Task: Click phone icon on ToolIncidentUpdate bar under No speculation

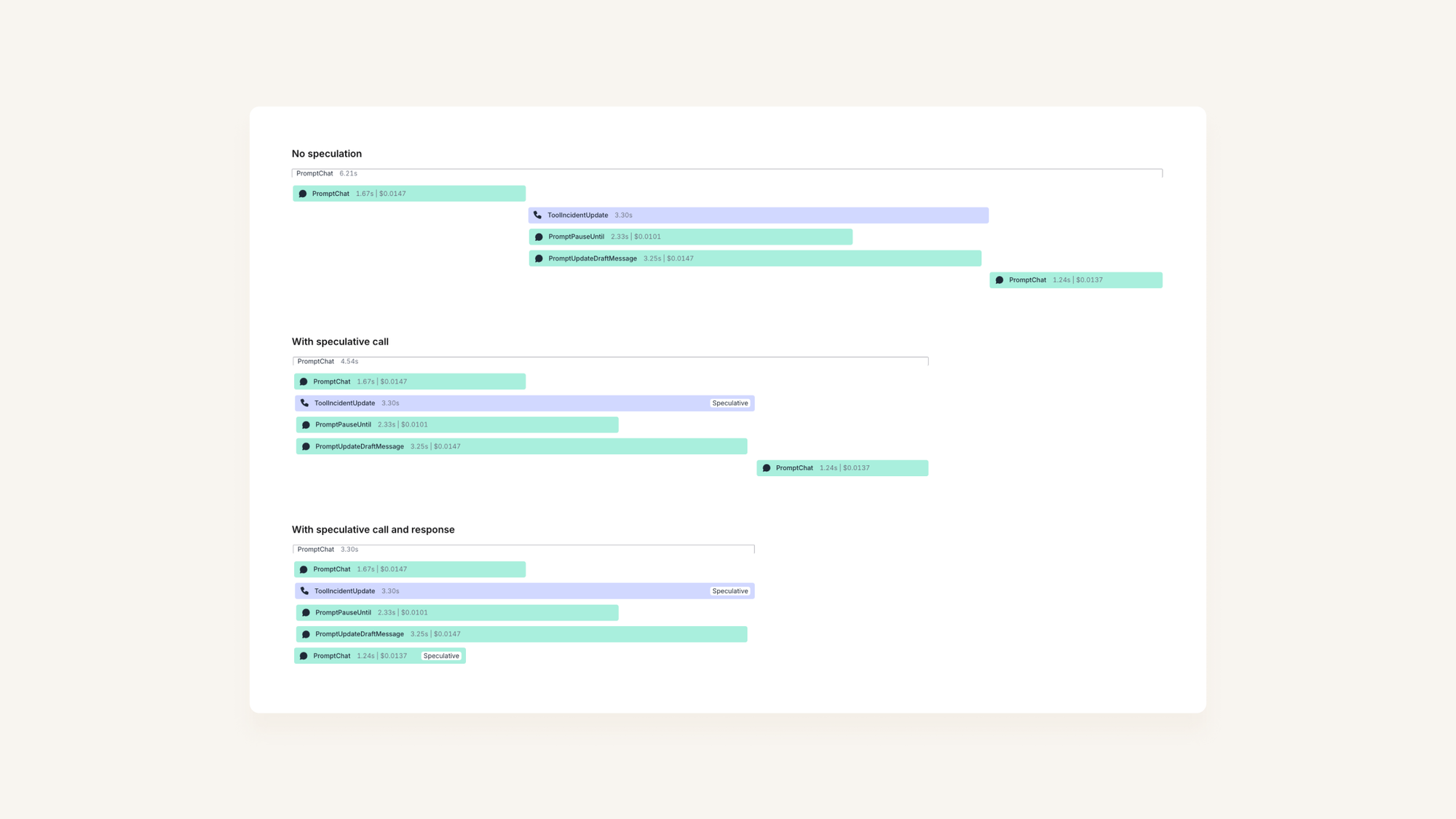Action: click(x=537, y=215)
